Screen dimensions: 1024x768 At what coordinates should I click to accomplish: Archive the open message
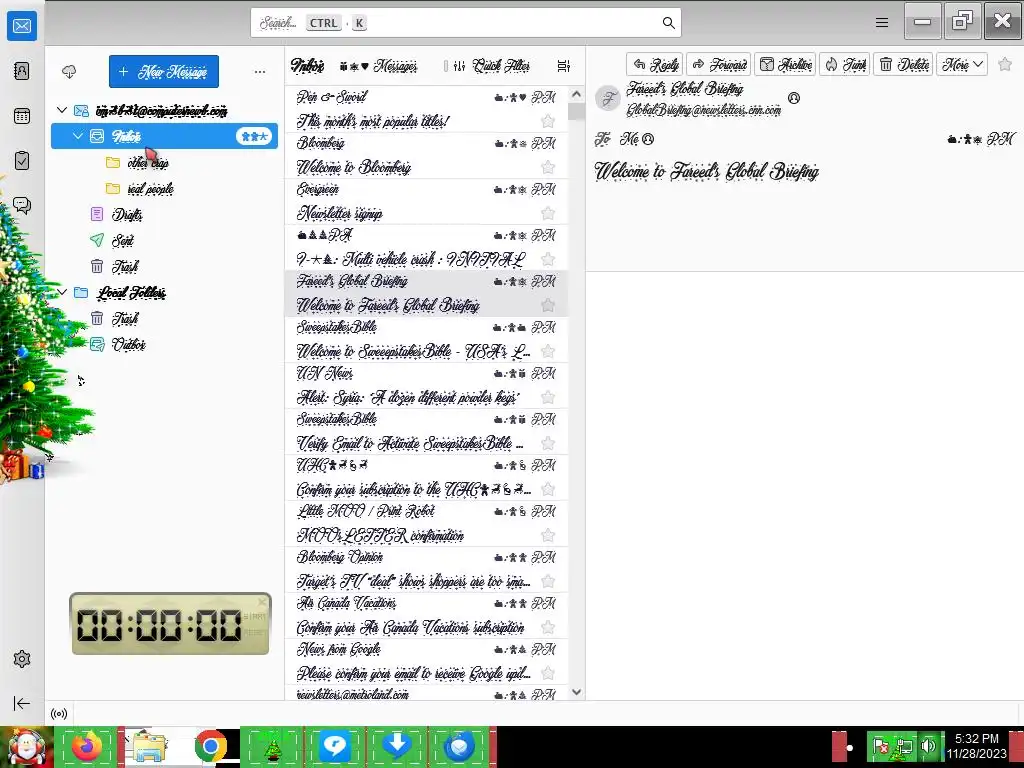point(786,64)
